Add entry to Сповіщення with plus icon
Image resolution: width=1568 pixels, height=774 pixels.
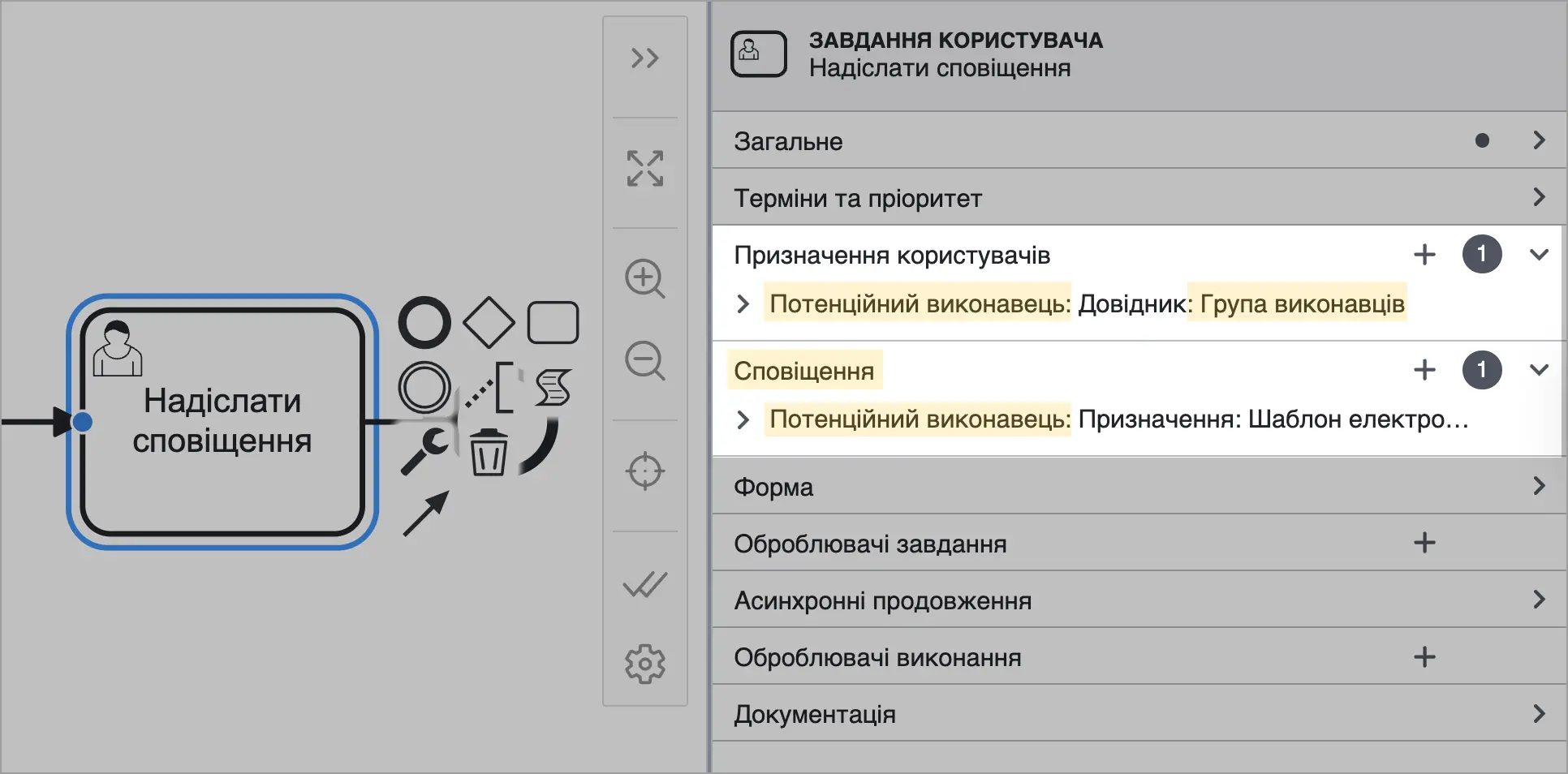(1425, 370)
